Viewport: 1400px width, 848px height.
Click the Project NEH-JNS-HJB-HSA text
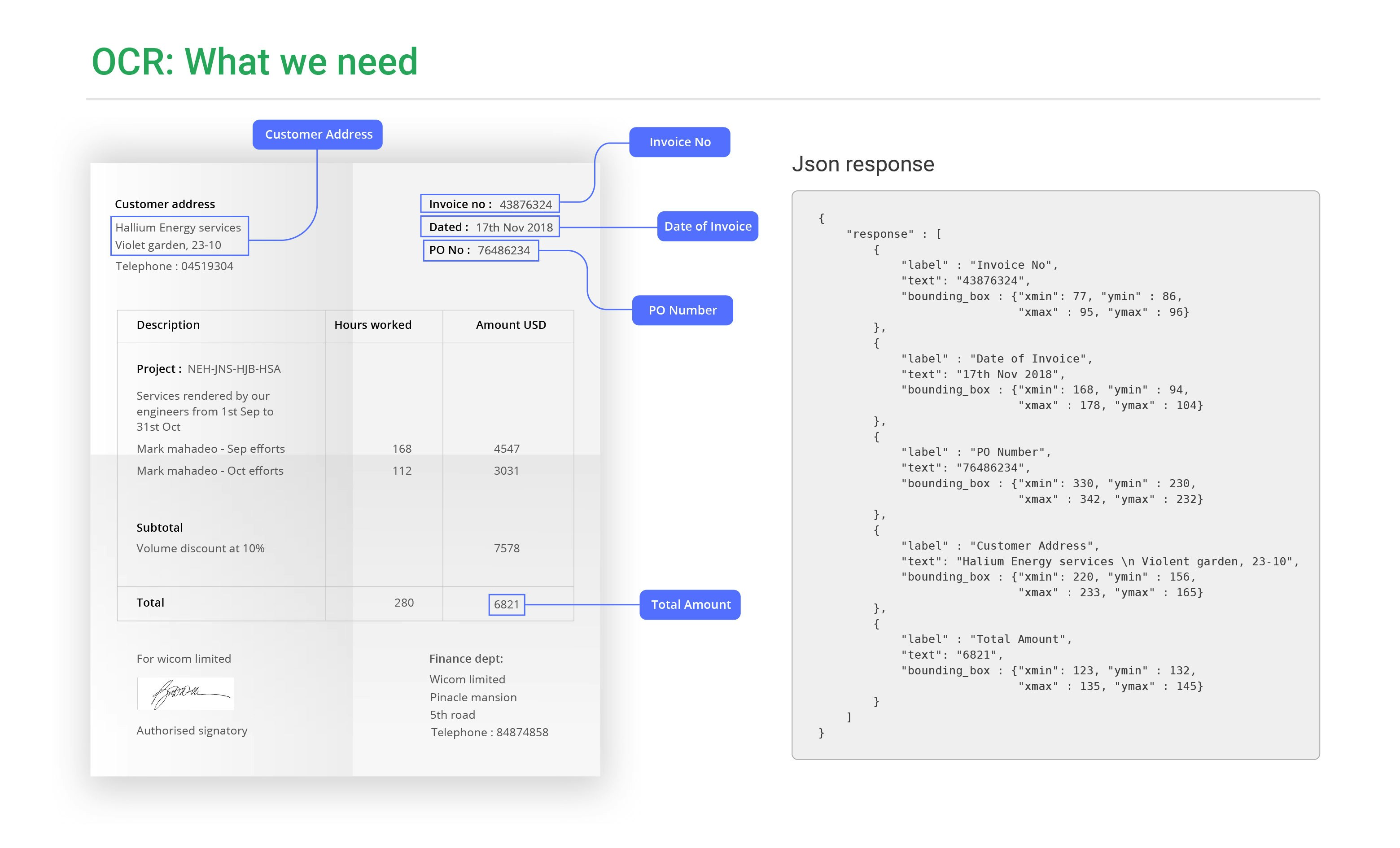(x=209, y=369)
